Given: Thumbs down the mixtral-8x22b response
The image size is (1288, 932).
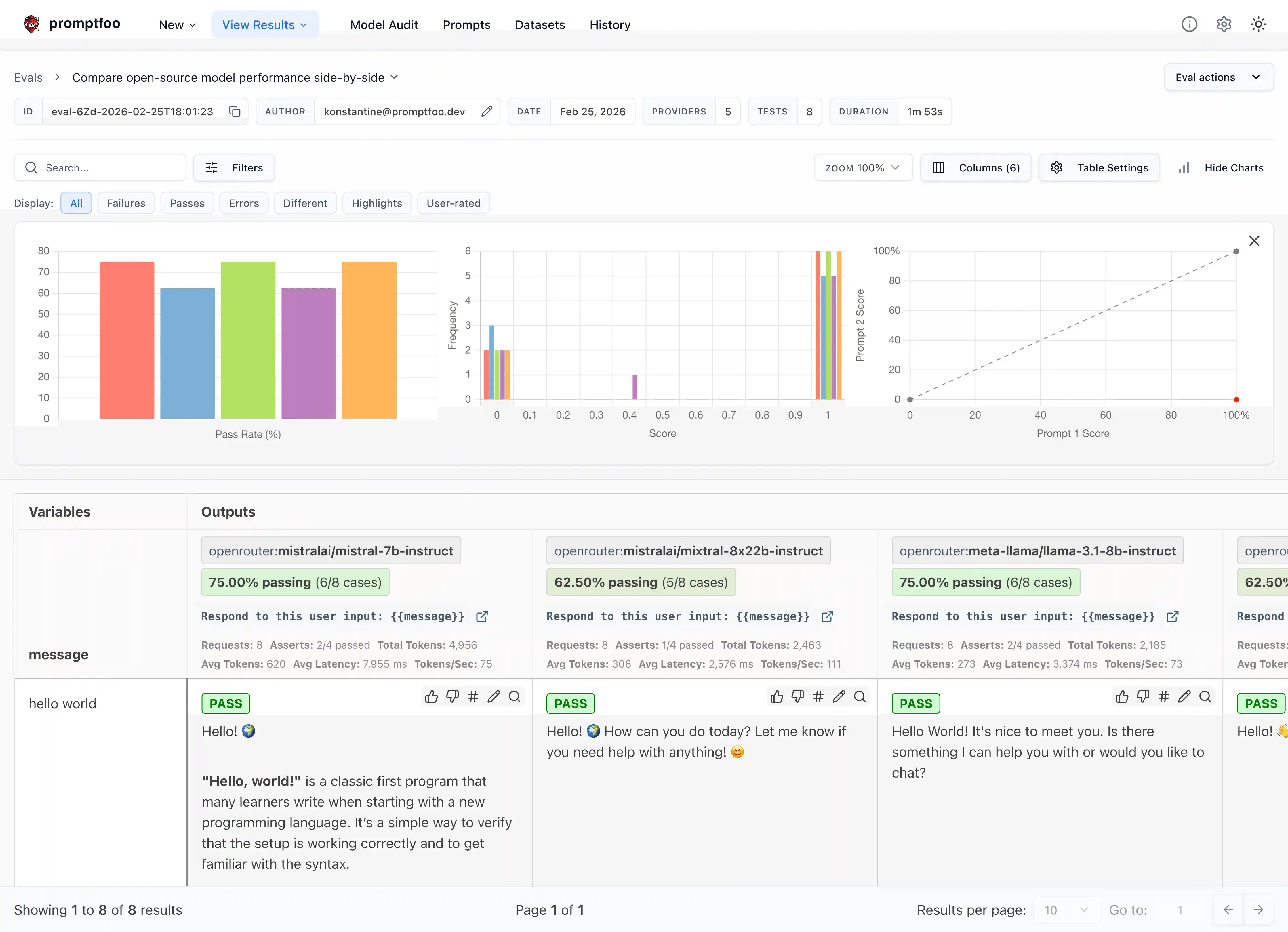Looking at the screenshot, I should (797, 696).
